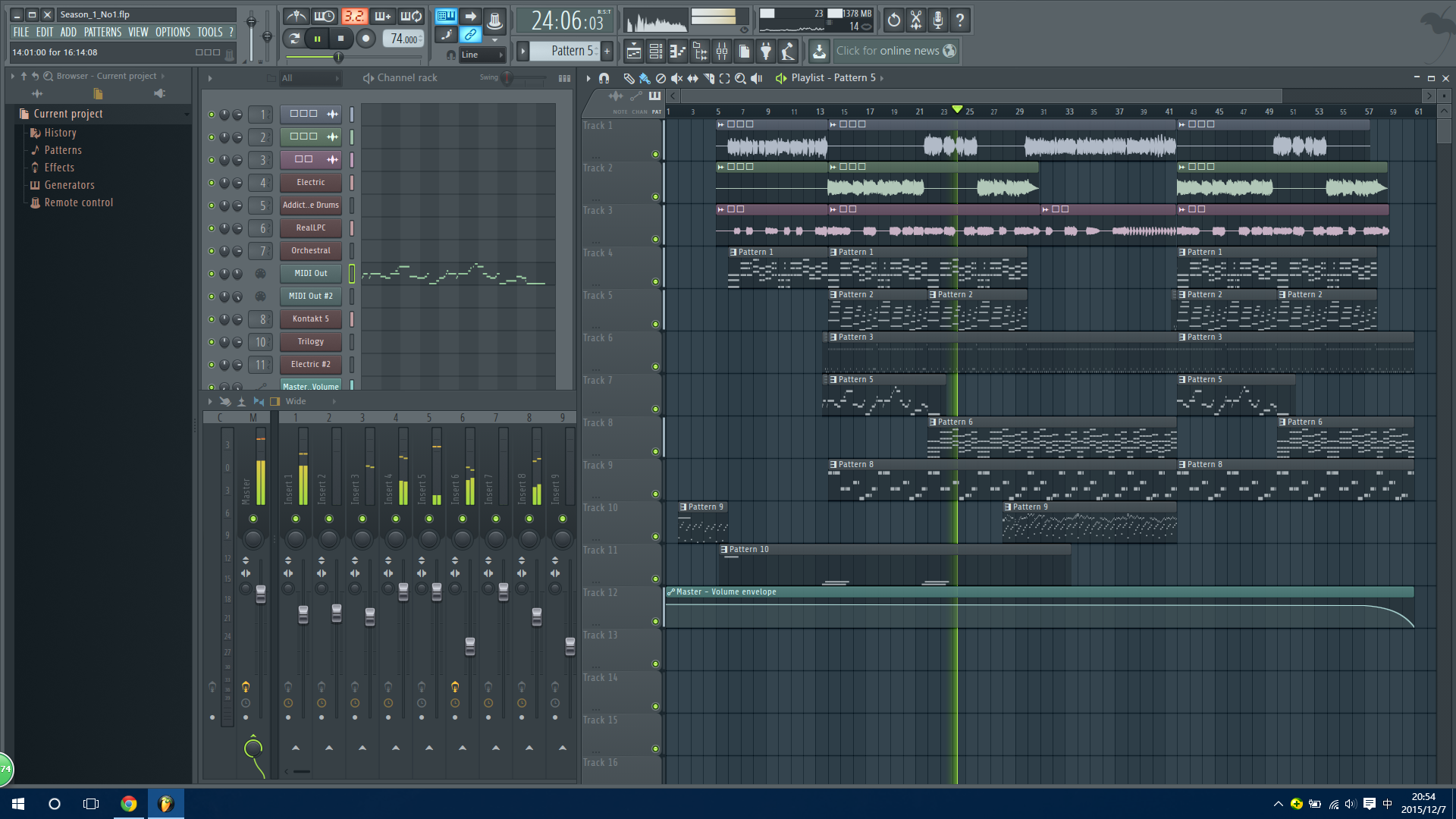Click the main volume slider
1456x819 pixels.
tap(251, 36)
